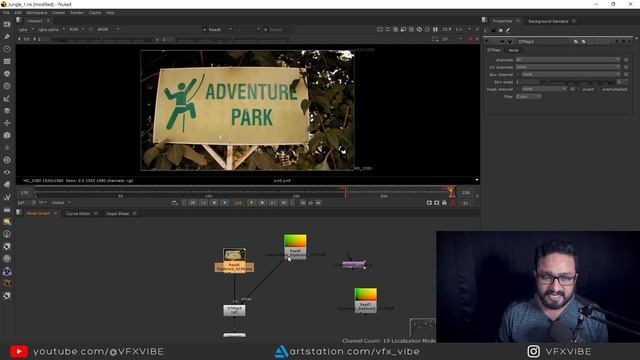
Task: Open the Edit menu
Action: click(18, 13)
